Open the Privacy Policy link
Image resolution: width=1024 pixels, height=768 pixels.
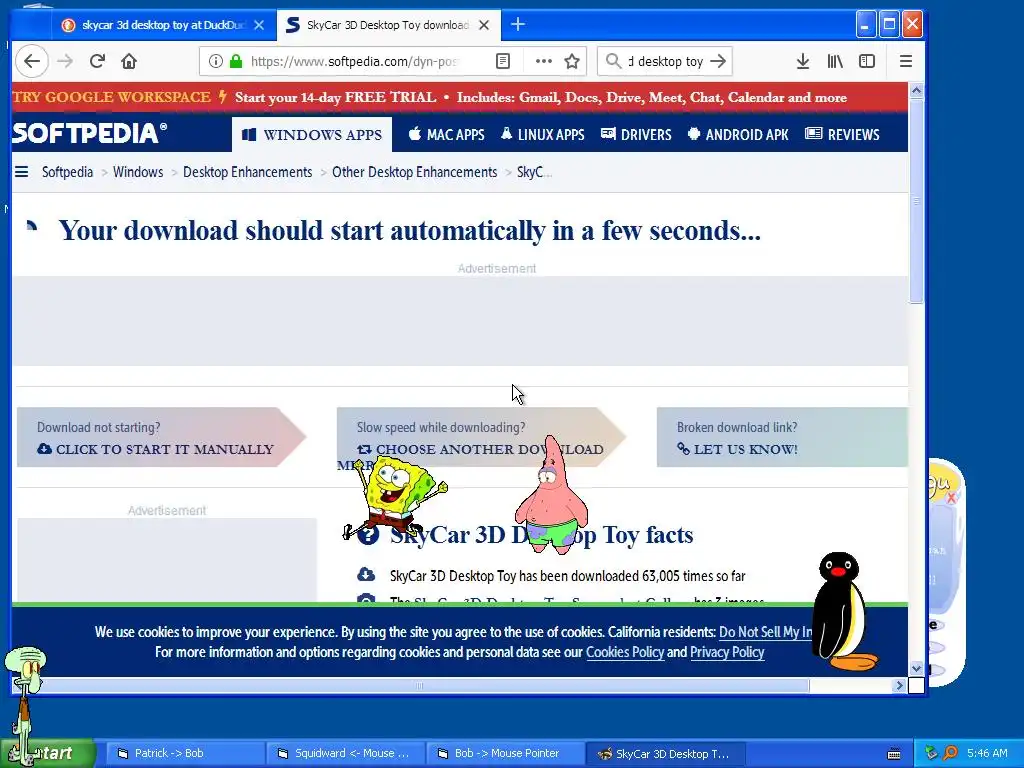coord(727,652)
